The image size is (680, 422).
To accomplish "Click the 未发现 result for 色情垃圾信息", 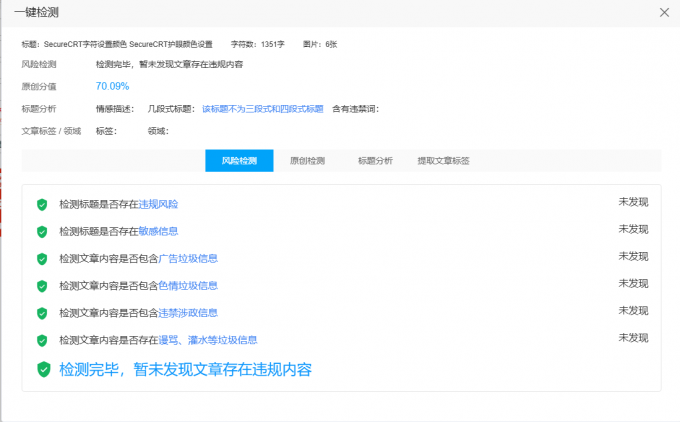I will [633, 284].
